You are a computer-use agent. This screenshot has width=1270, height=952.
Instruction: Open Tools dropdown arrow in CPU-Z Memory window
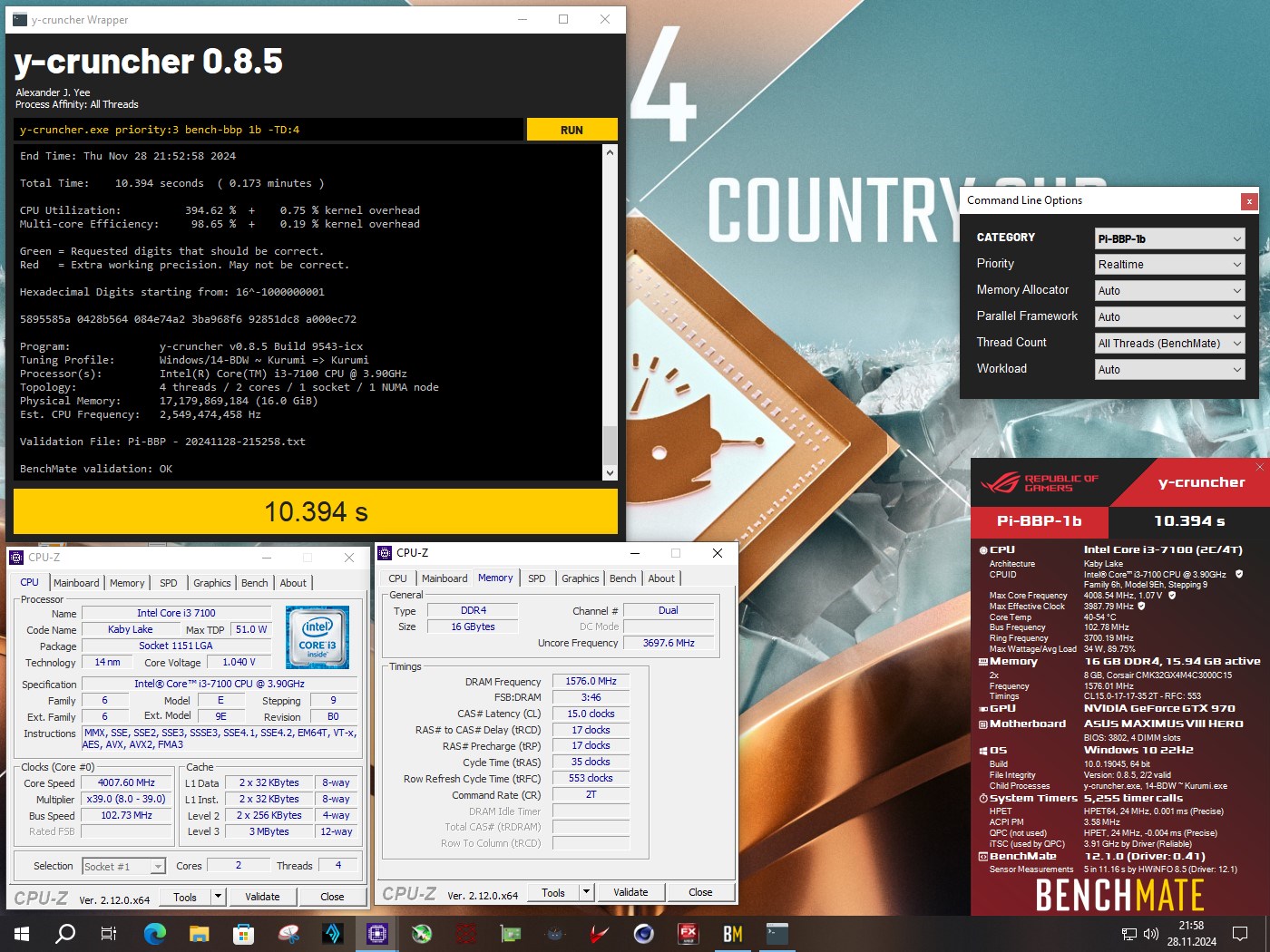tap(586, 892)
